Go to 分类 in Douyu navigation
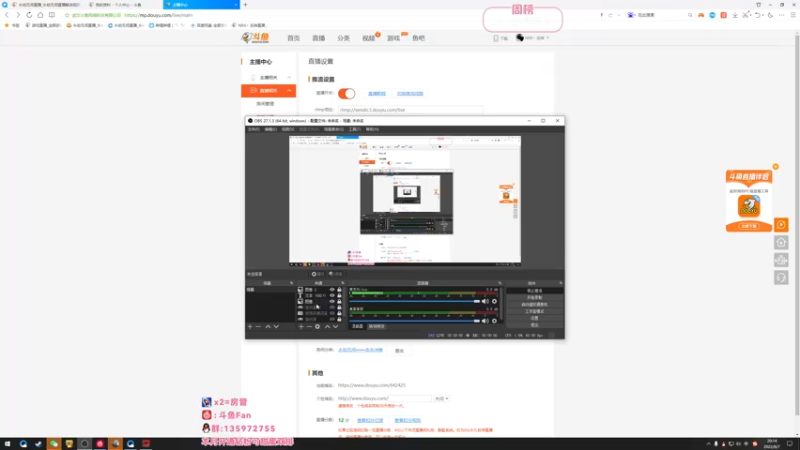This screenshot has height=450, width=800. tap(343, 38)
